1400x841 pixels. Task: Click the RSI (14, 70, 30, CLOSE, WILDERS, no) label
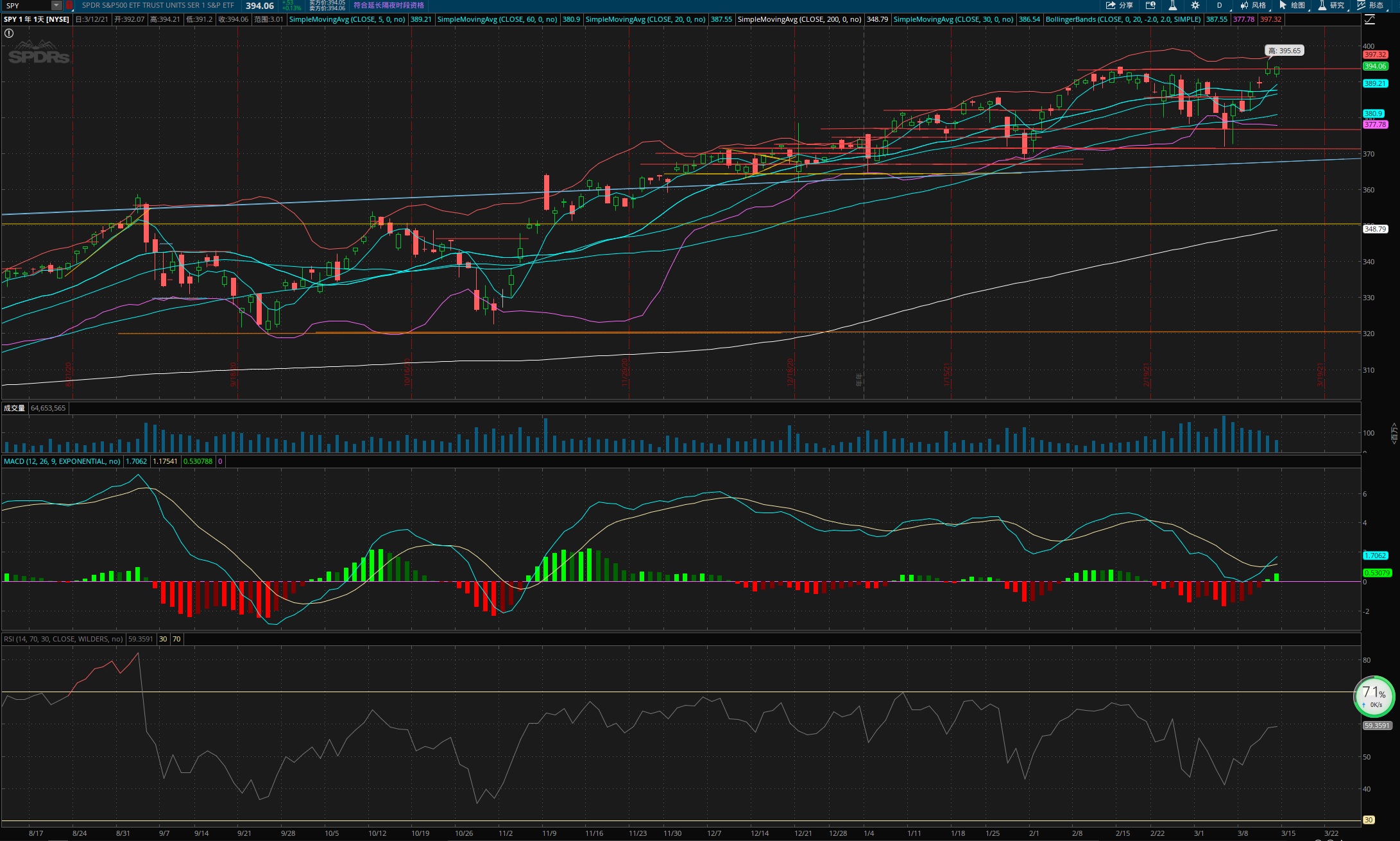click(63, 639)
